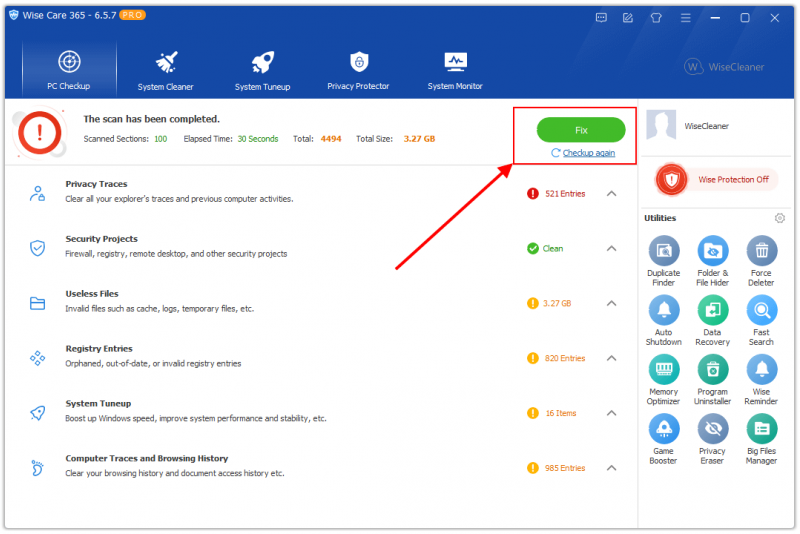The height and width of the screenshot is (534, 800).
Task: Click the WiseCleaner username text
Action: click(706, 126)
